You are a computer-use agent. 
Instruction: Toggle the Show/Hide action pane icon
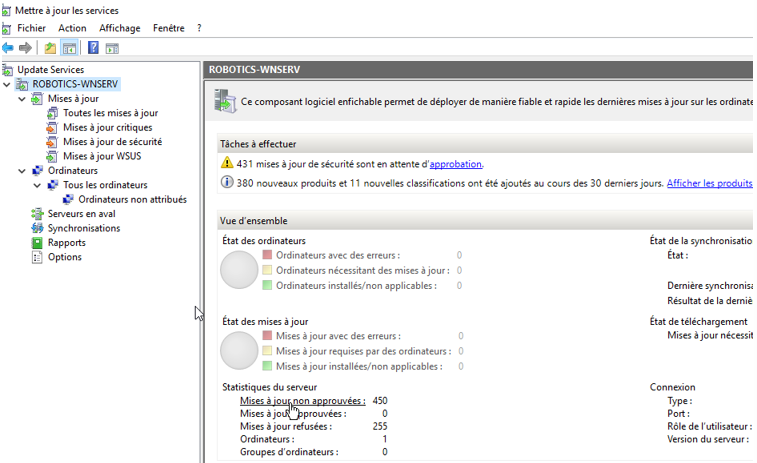coord(112,48)
